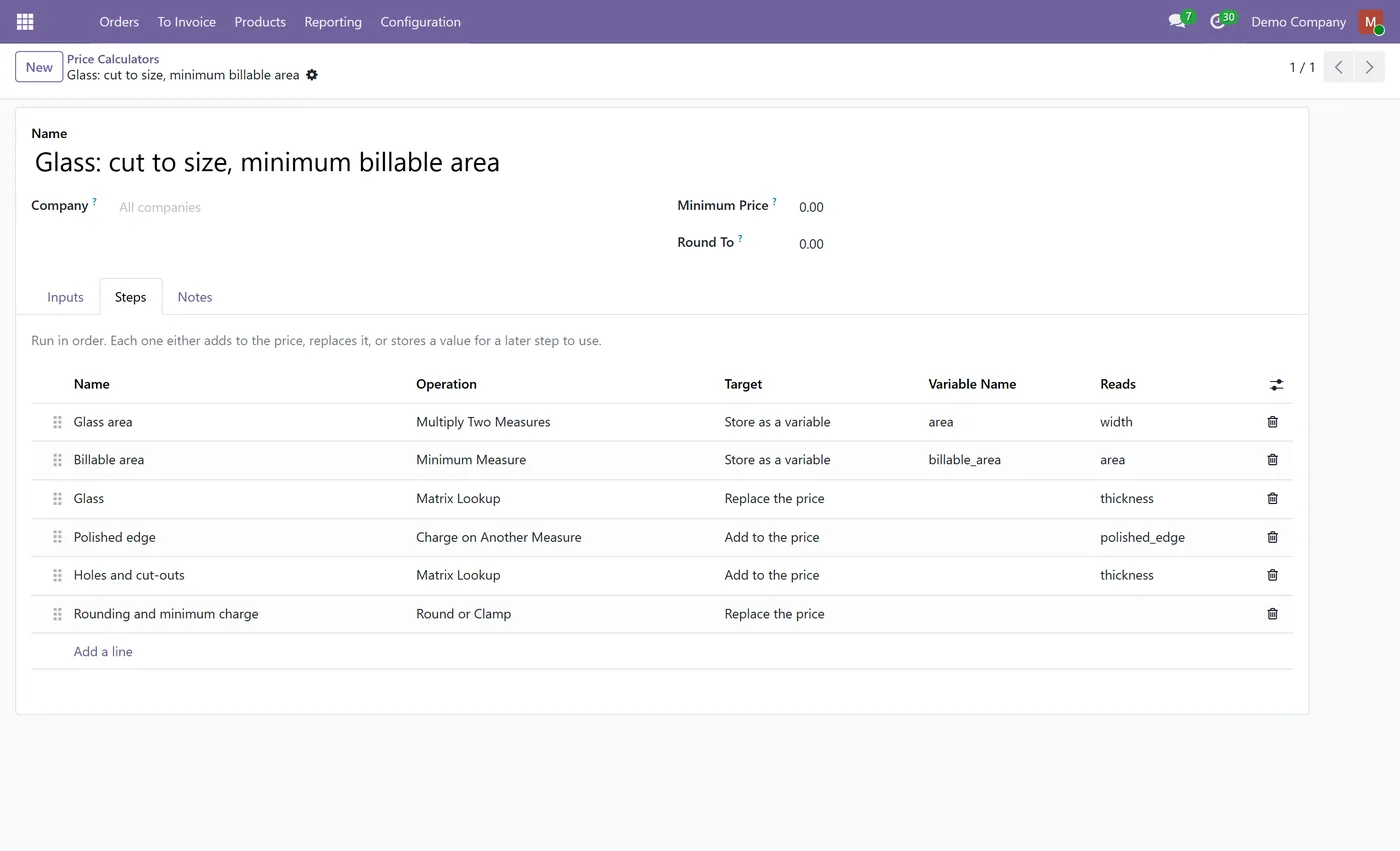
Task: Delete the Polished edge step
Action: pos(1272,537)
